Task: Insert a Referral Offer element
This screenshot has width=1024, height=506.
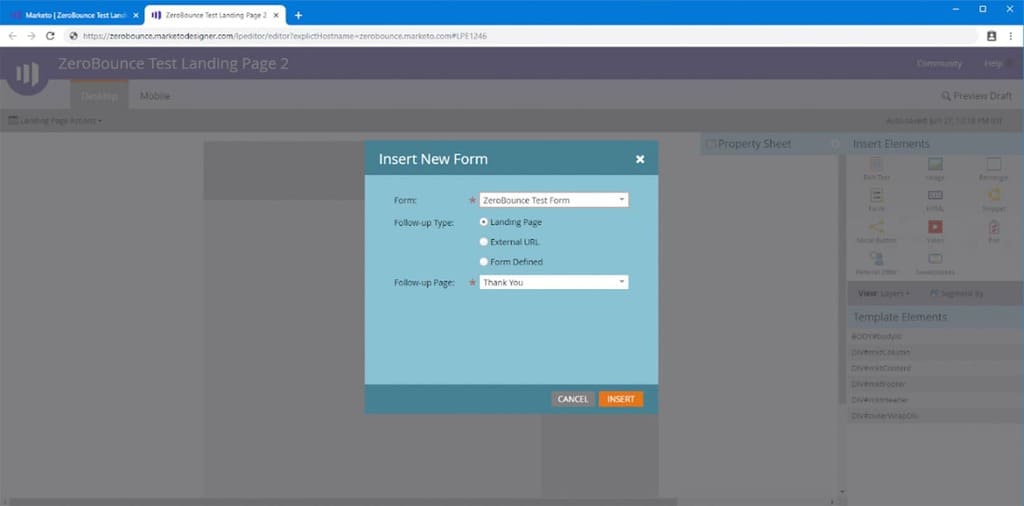Action: (x=876, y=263)
